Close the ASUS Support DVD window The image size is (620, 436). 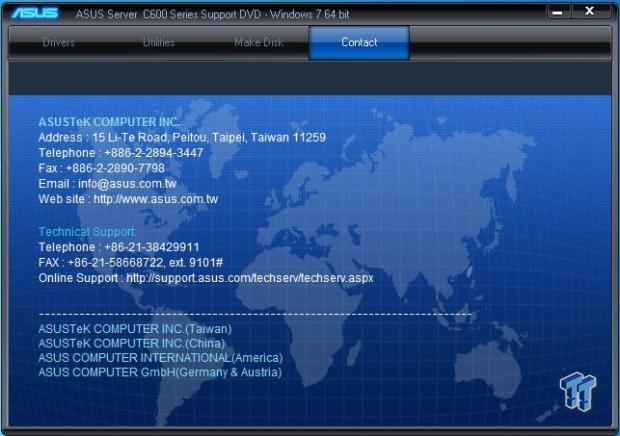(590, 11)
